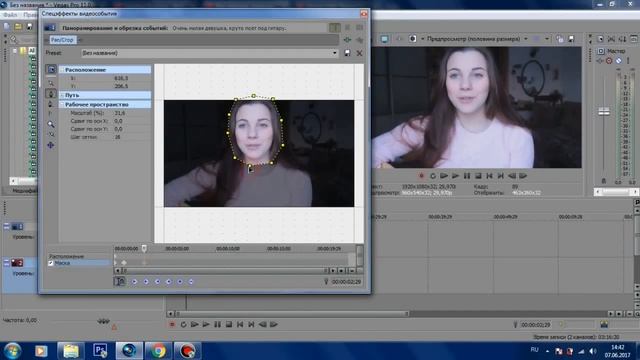The width and height of the screenshot is (640, 360).
Task: Collapse the Расположение section
Action: [62, 70]
